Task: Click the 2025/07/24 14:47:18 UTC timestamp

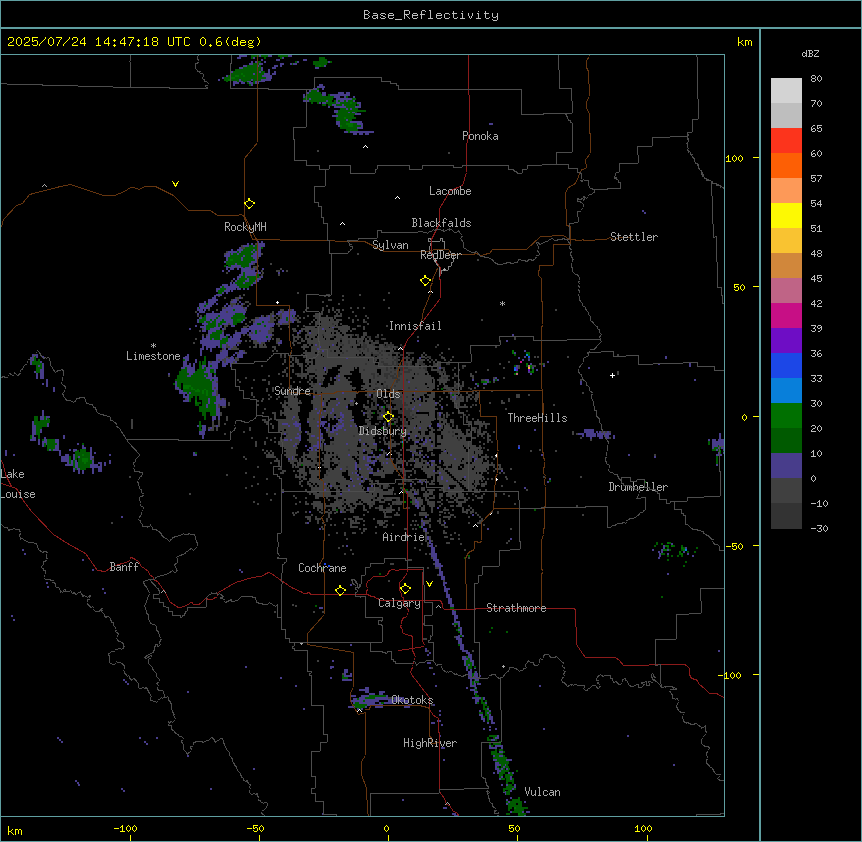Action: tap(98, 42)
